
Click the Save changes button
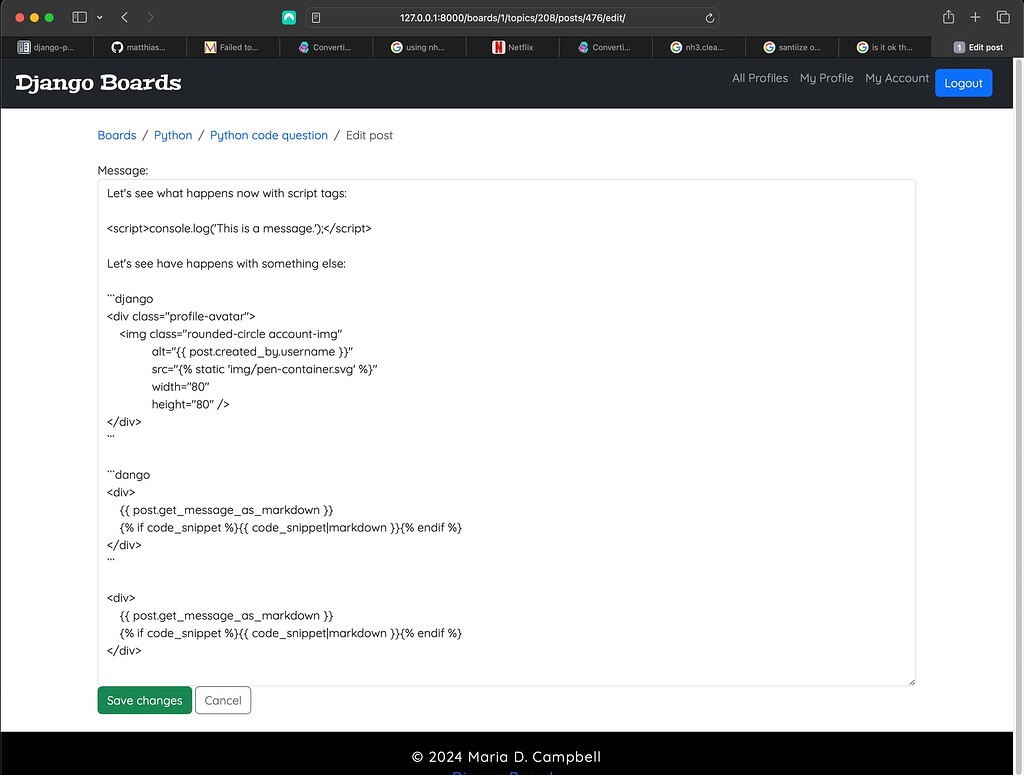(x=144, y=700)
